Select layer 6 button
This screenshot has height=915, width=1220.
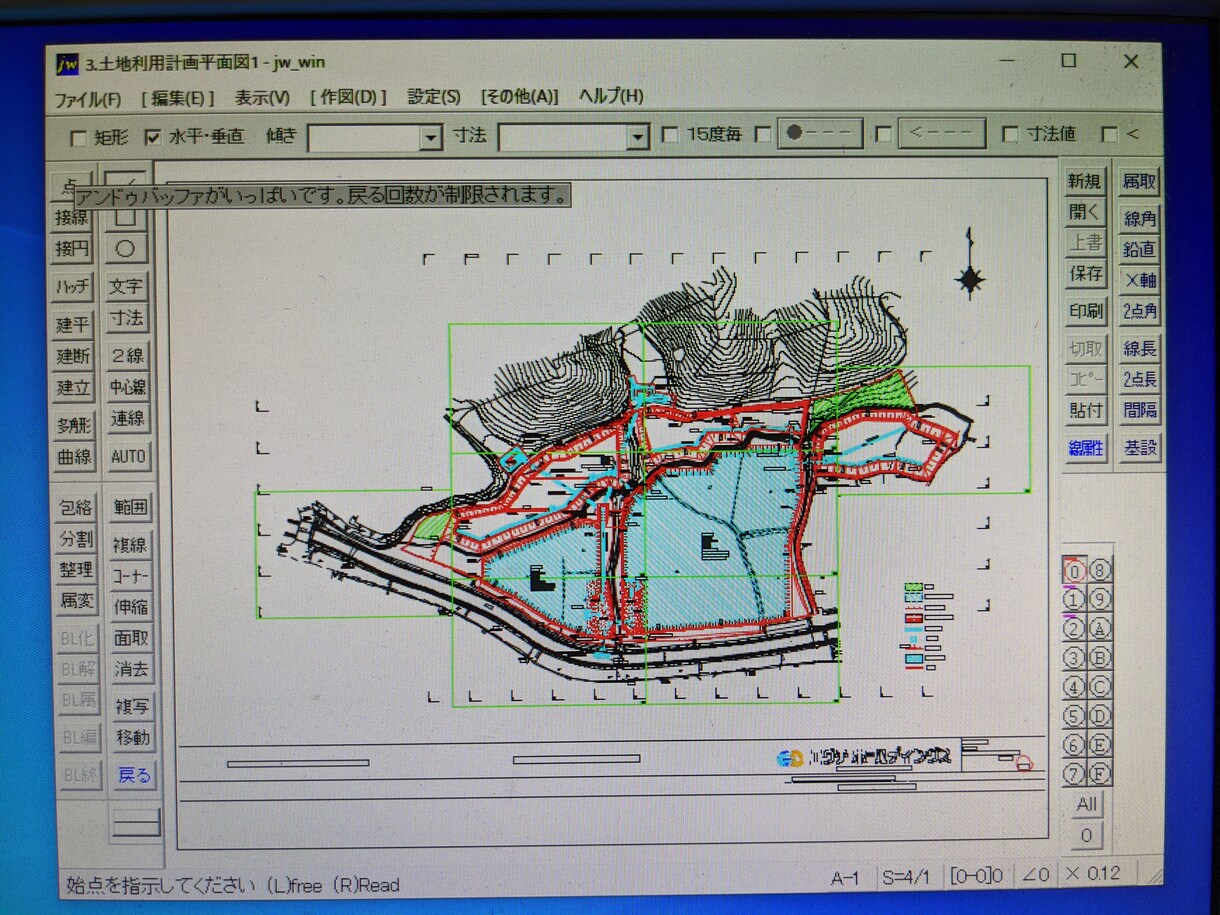coord(1073,745)
